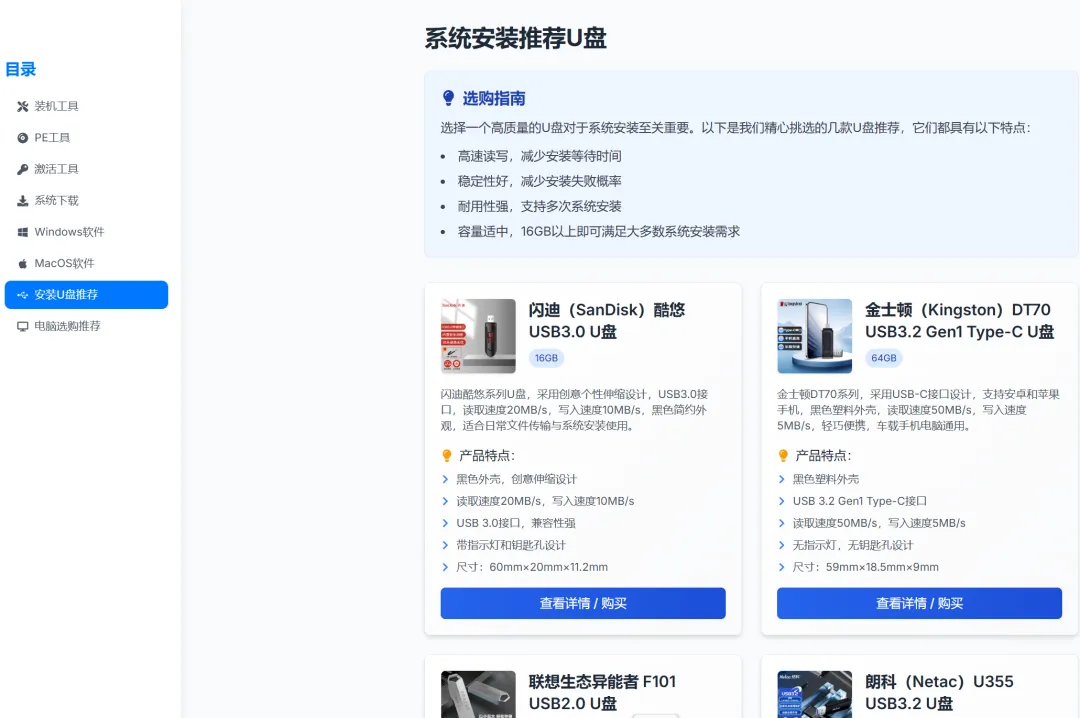Click chevron beside 无指示灯，无钥匙孔设计
The image size is (1080, 718).
(781, 545)
